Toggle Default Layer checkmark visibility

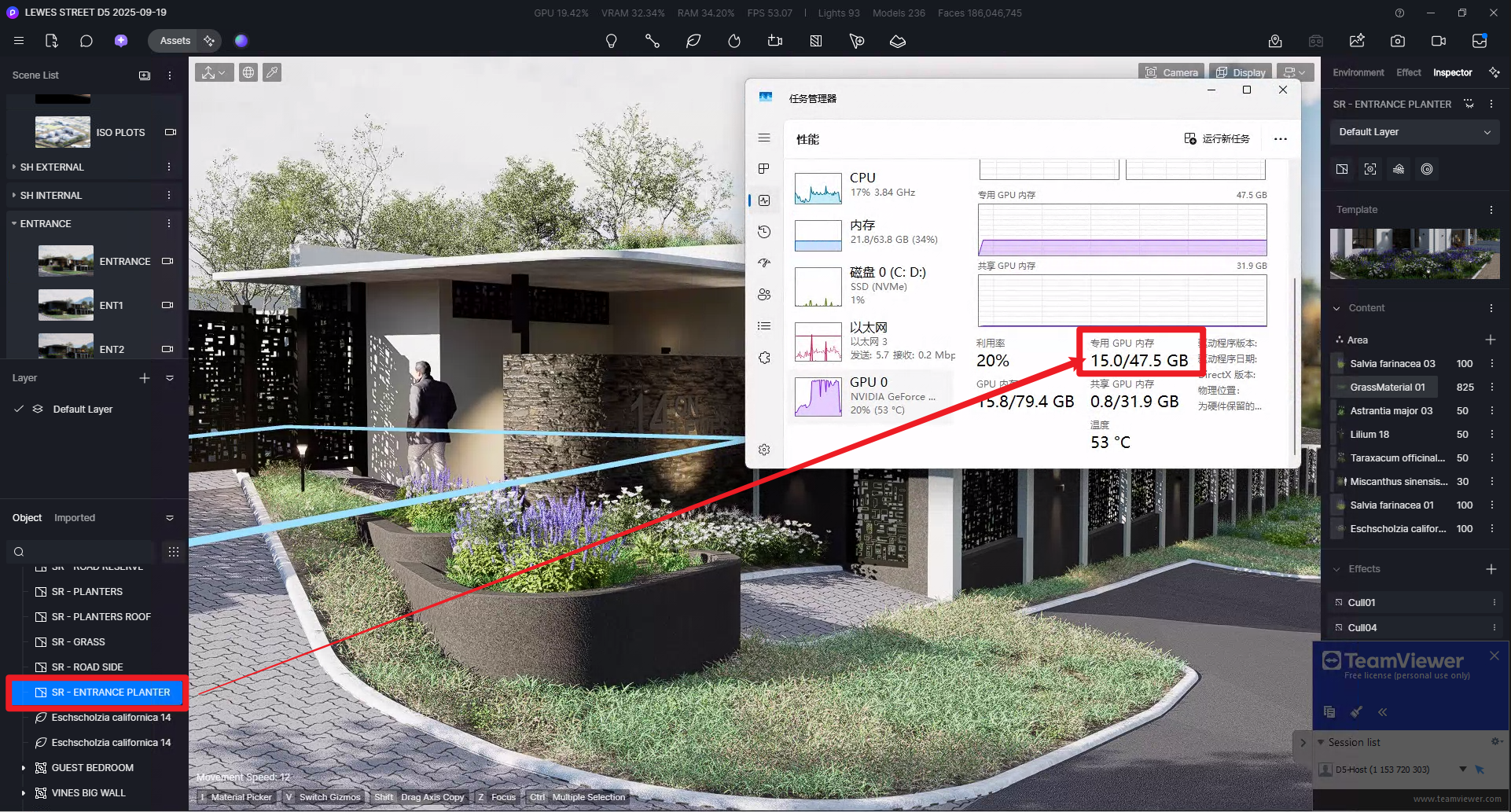point(19,409)
